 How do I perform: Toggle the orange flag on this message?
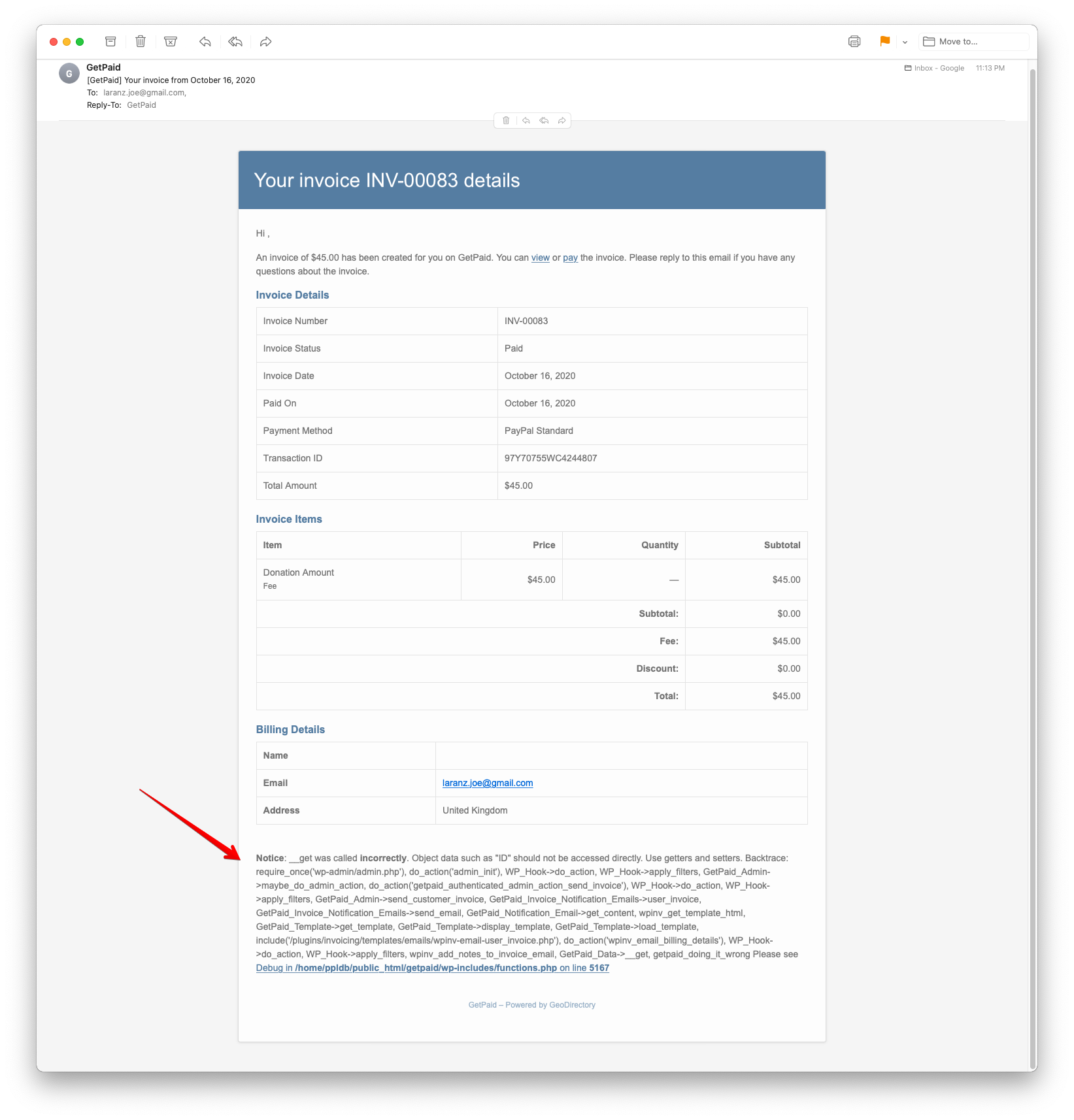click(x=884, y=41)
